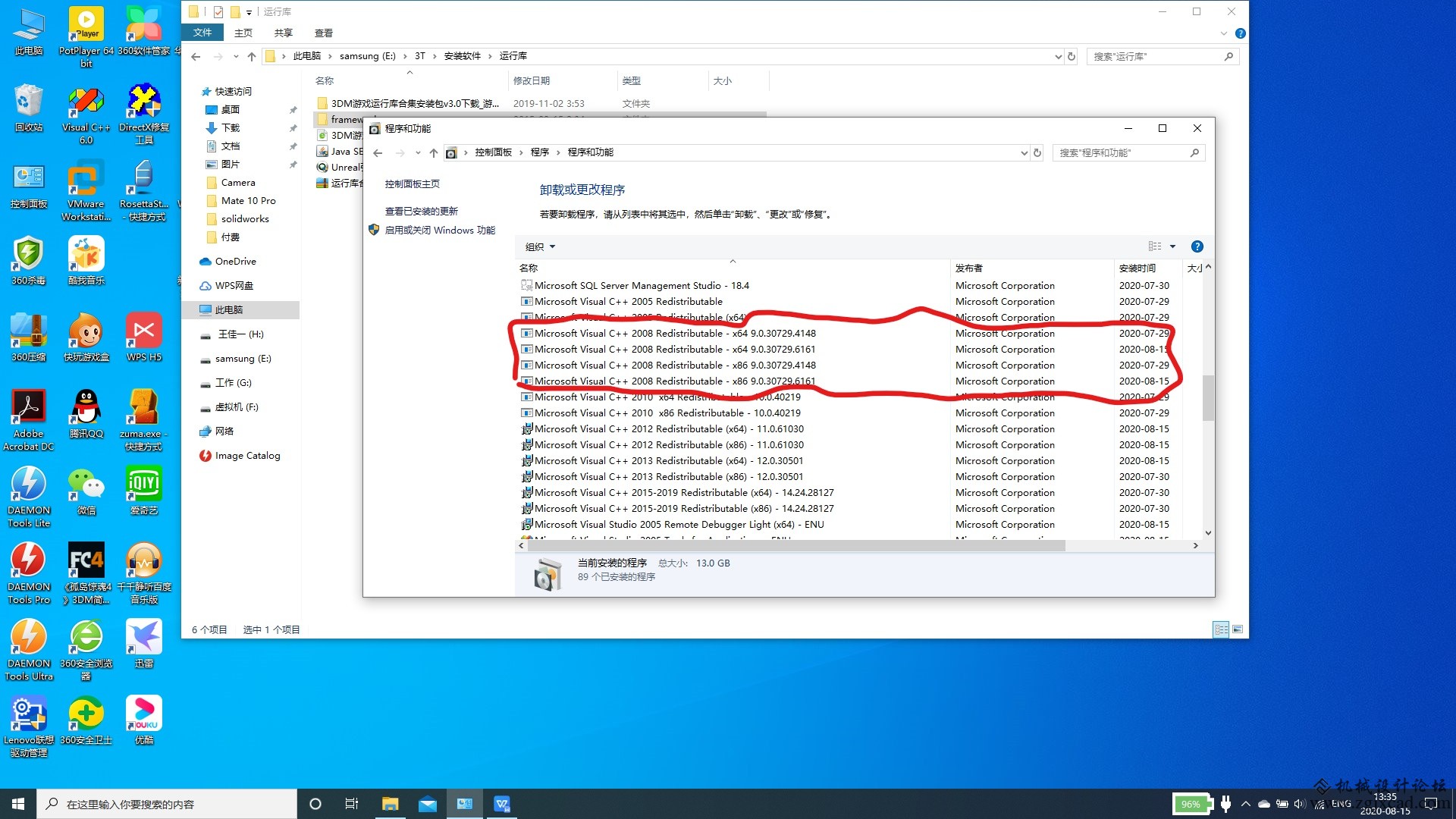The height and width of the screenshot is (819, 1456).
Task: Open the PotPlayer 64 bit desktop icon
Action: 86,36
